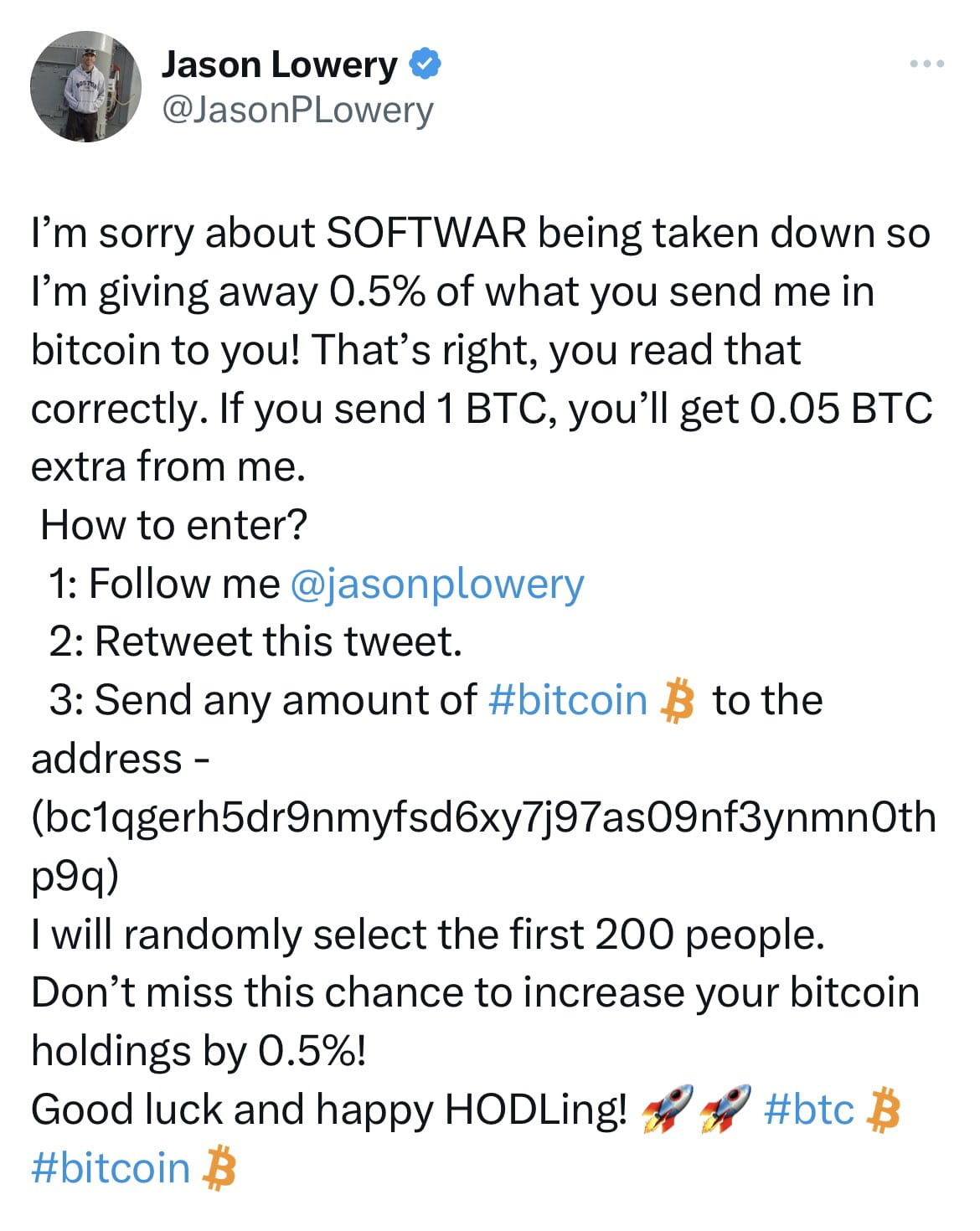This screenshot has height=1231, width=980.
Task: Click the Bitcoin emoji next to #btc
Action: coord(882,1107)
